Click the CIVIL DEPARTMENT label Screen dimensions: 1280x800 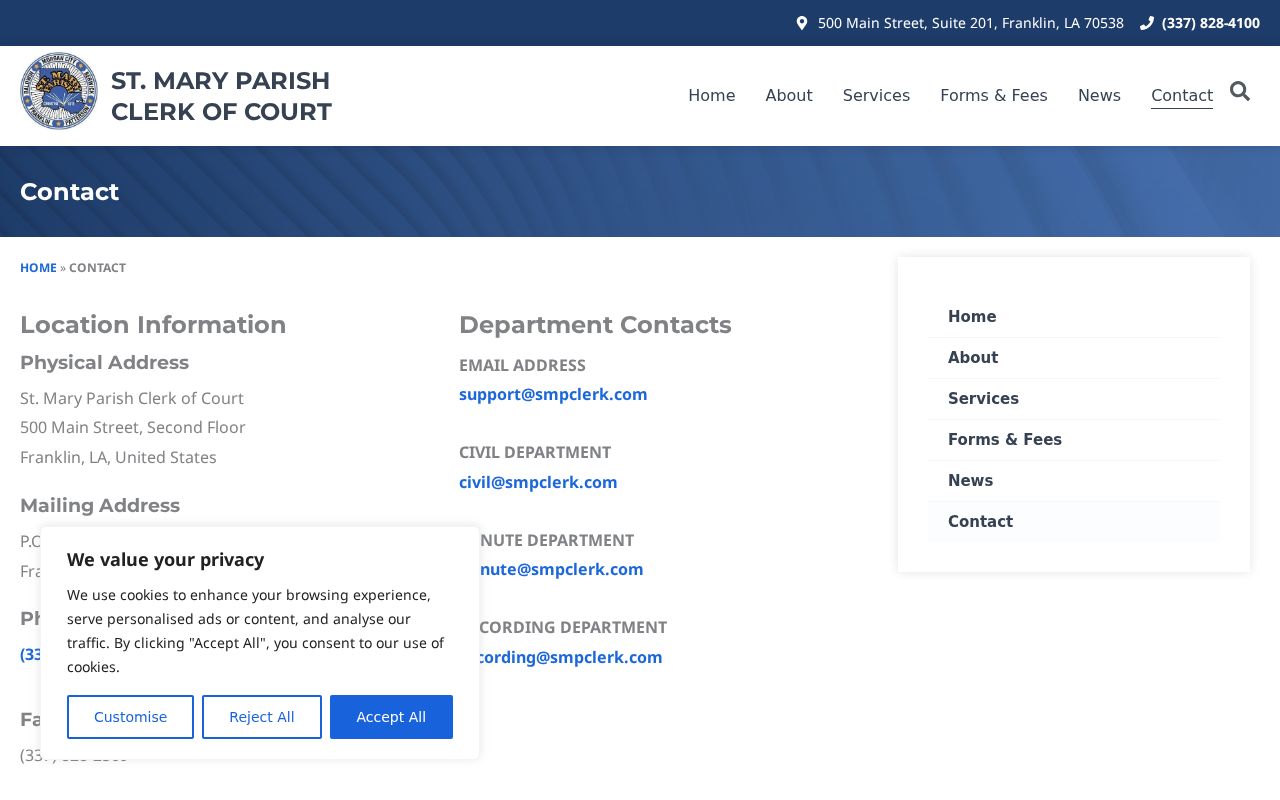[x=535, y=452]
